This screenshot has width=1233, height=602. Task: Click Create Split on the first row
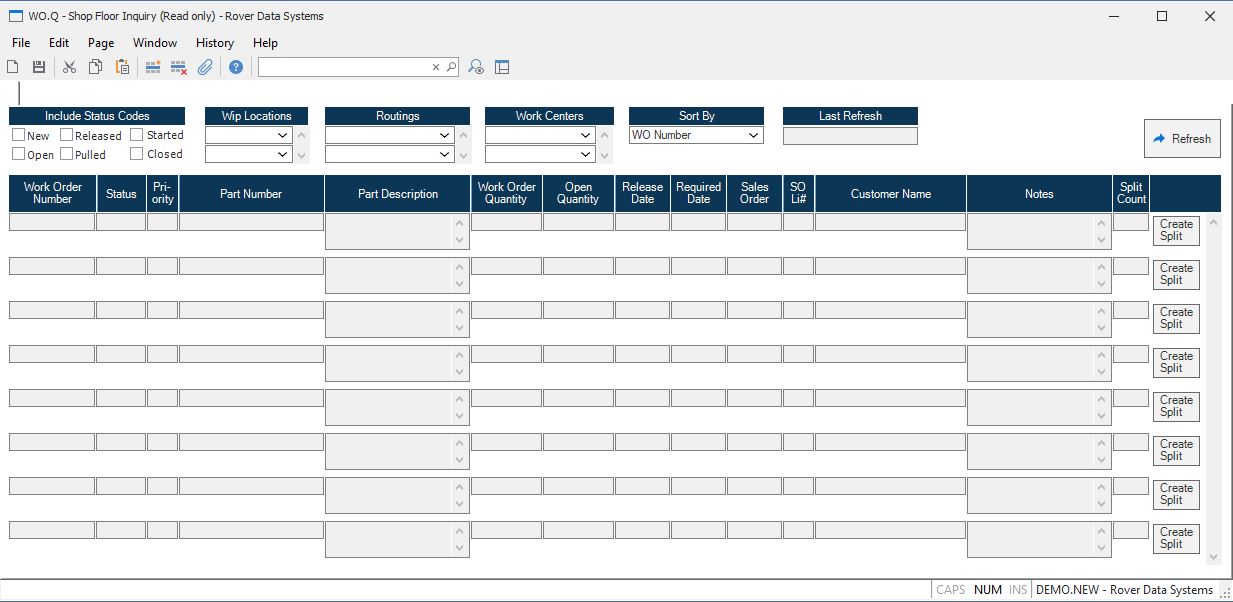(1176, 230)
